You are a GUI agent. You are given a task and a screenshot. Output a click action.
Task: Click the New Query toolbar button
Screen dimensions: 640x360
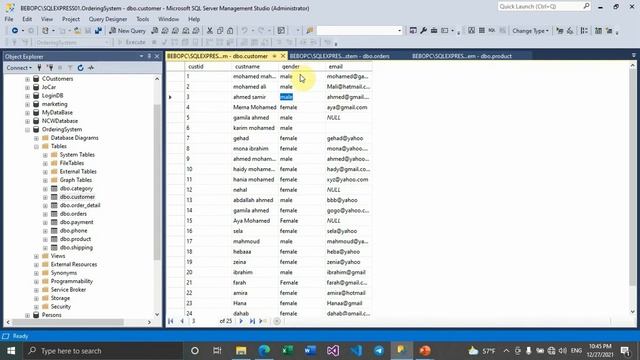(x=127, y=31)
